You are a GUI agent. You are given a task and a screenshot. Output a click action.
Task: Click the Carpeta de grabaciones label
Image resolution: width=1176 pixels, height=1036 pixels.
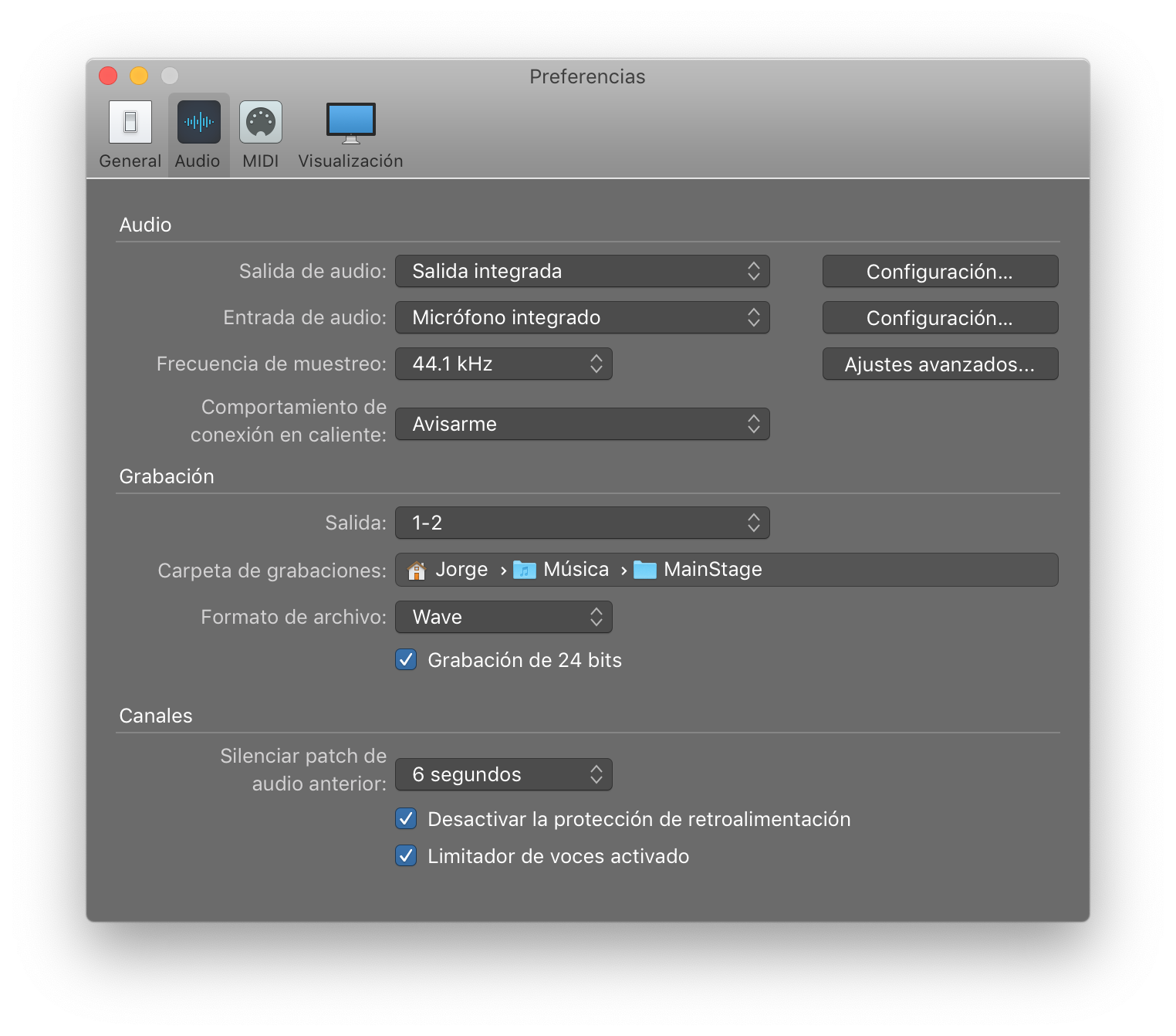tap(272, 570)
